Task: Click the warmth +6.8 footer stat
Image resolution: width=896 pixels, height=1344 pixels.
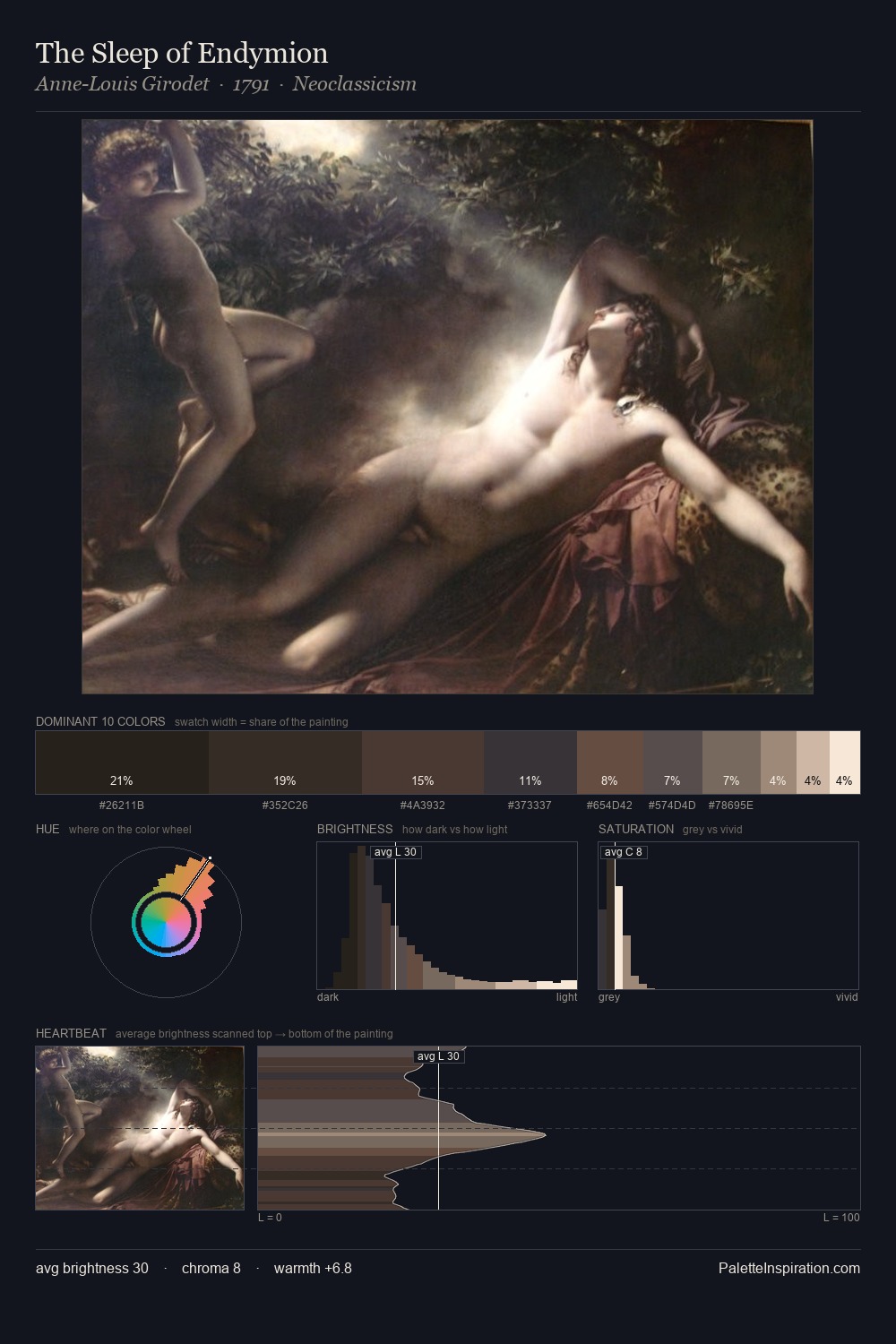Action: click(313, 1269)
